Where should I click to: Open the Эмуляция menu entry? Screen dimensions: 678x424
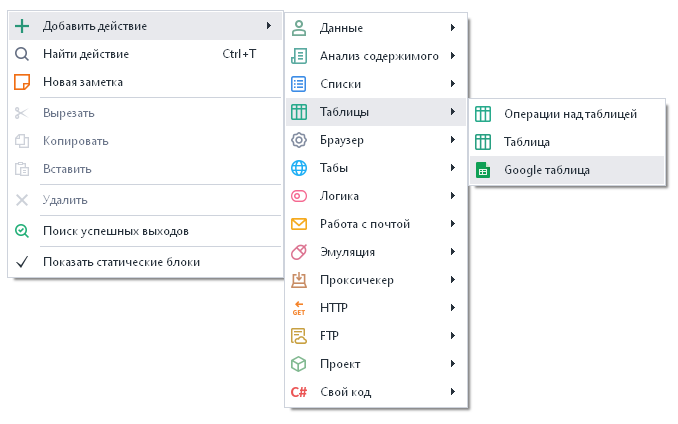348,252
